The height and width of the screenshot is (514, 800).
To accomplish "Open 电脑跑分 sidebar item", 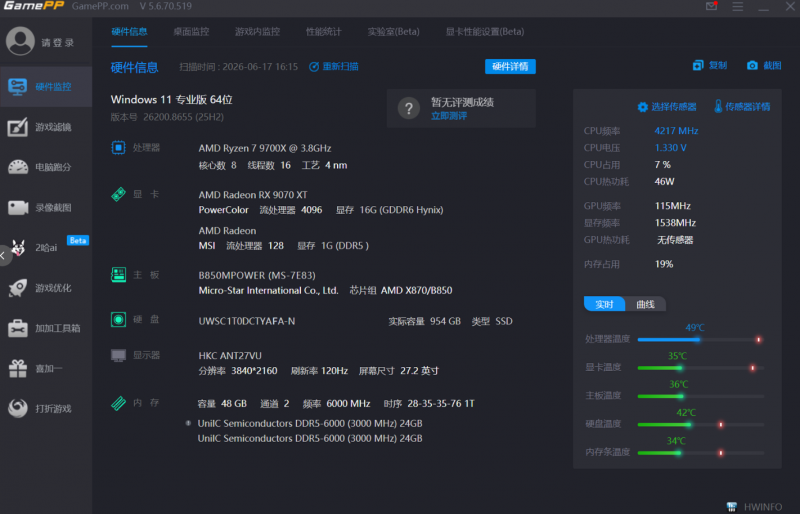I will pos(46,167).
